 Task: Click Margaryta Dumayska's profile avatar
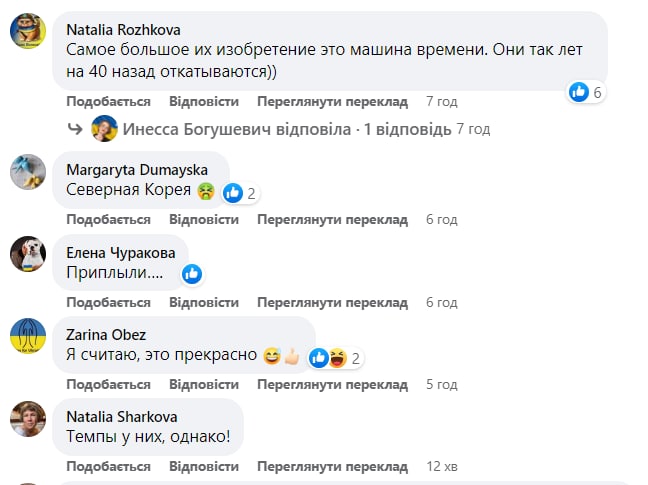pos(26,172)
